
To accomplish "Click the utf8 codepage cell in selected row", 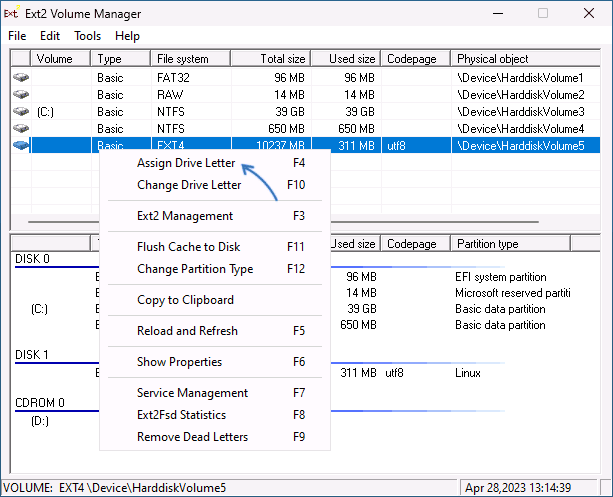I will pyautogui.click(x=396, y=146).
